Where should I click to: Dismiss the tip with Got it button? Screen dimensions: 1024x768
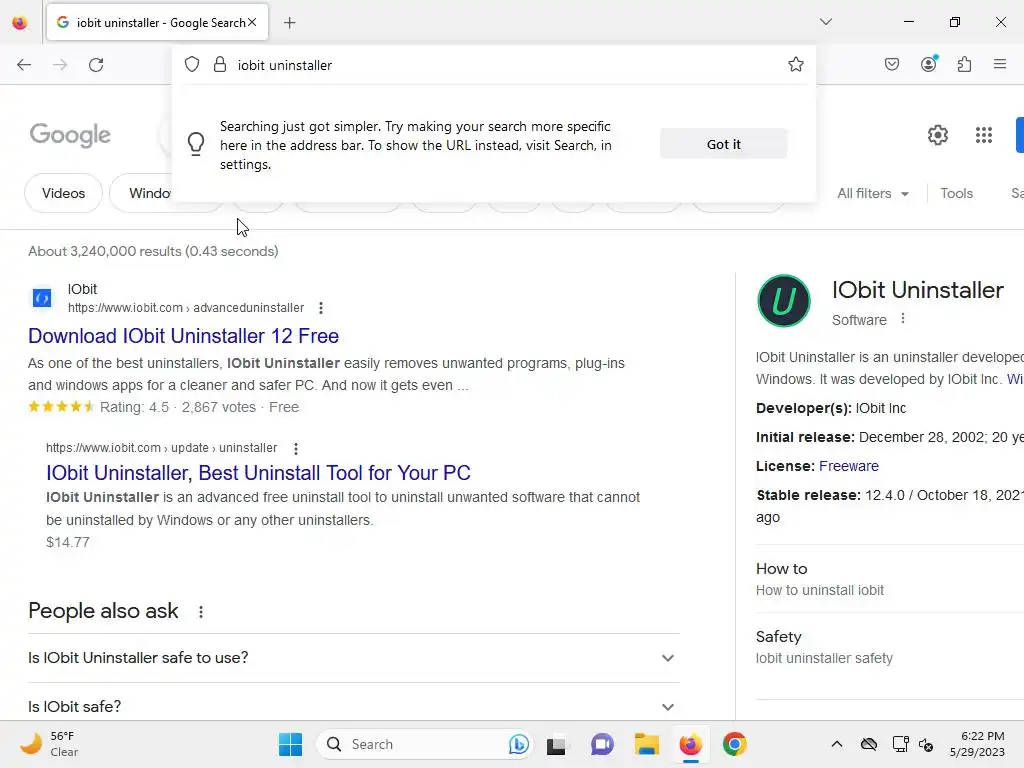(x=724, y=144)
